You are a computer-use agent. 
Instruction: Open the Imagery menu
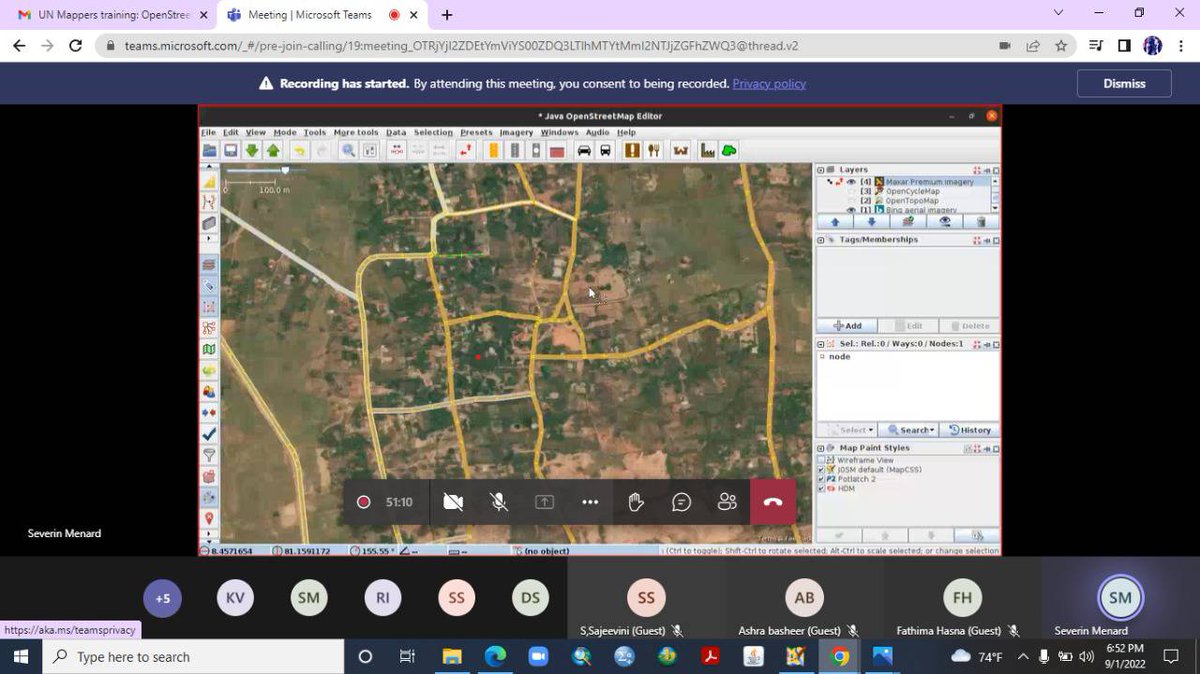tap(517, 132)
